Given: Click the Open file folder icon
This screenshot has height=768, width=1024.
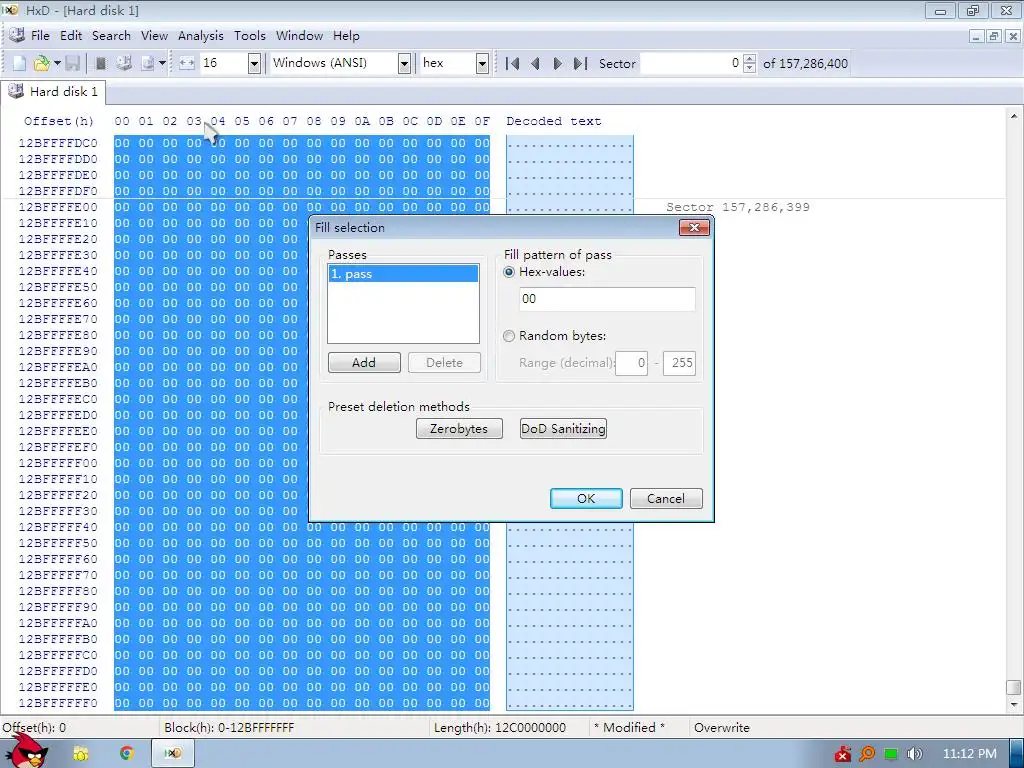Looking at the screenshot, I should (x=41, y=63).
